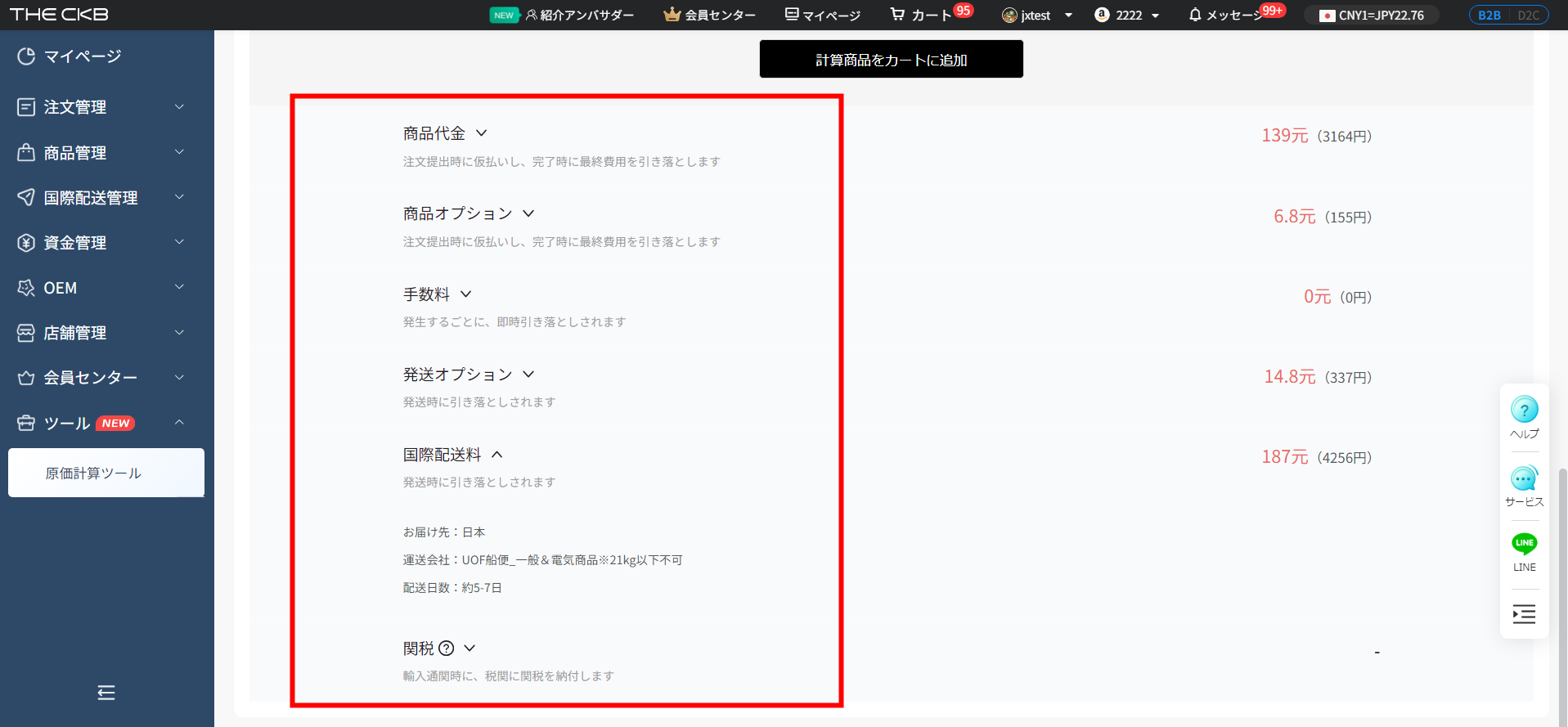Screen dimensions: 1568x727
Task: Collapse the ツール up chevron
Action: click(179, 422)
